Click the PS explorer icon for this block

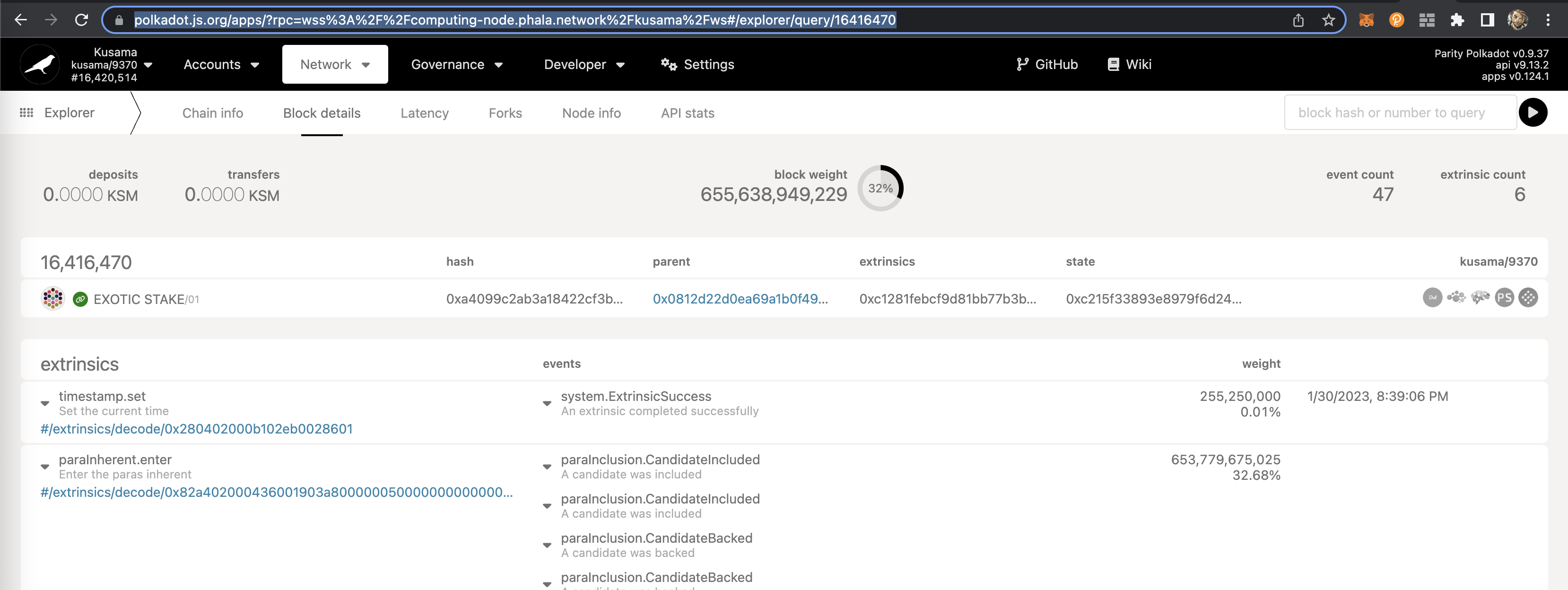tap(1504, 298)
